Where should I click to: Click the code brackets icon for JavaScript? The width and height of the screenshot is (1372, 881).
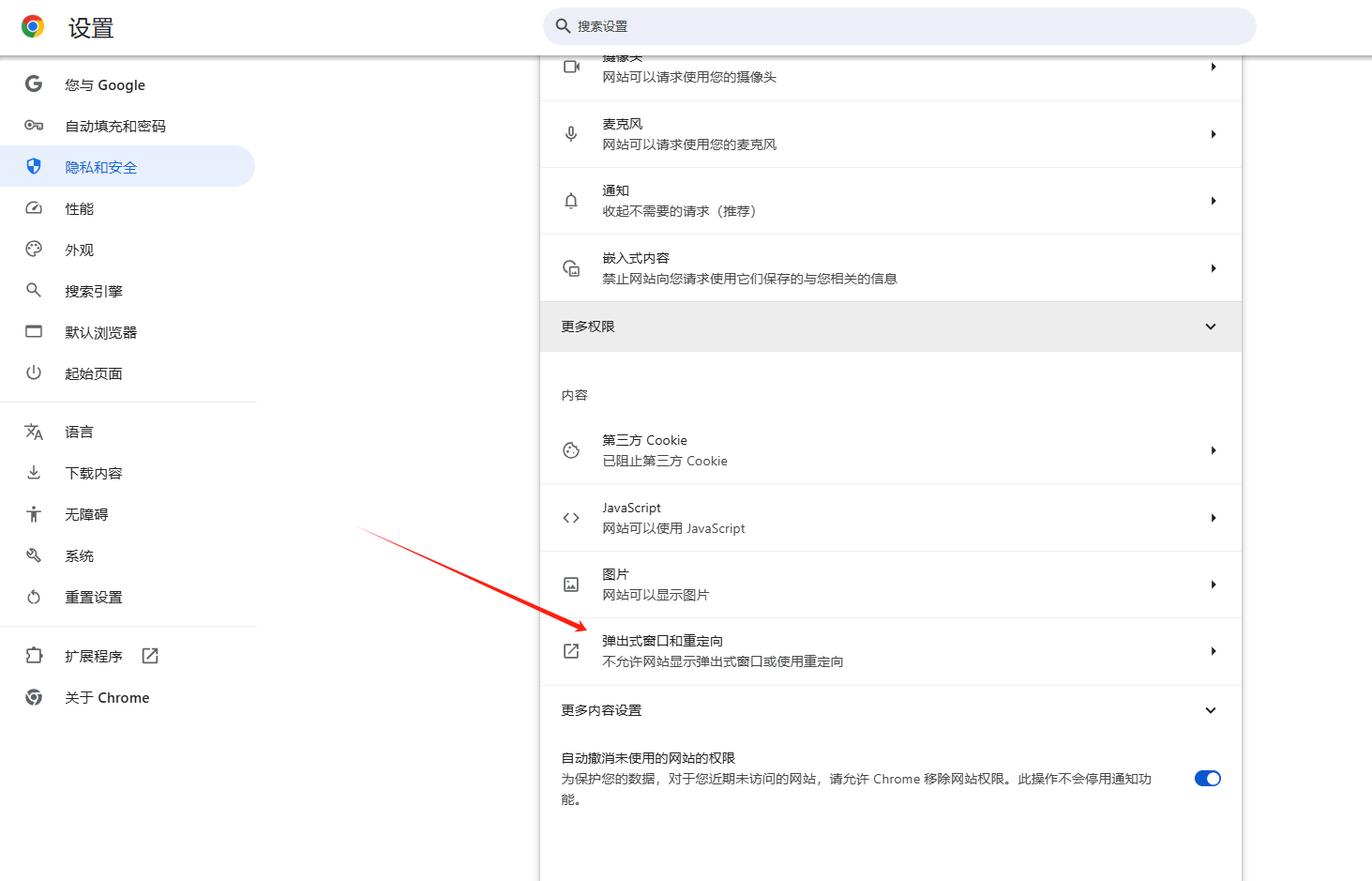tap(571, 518)
